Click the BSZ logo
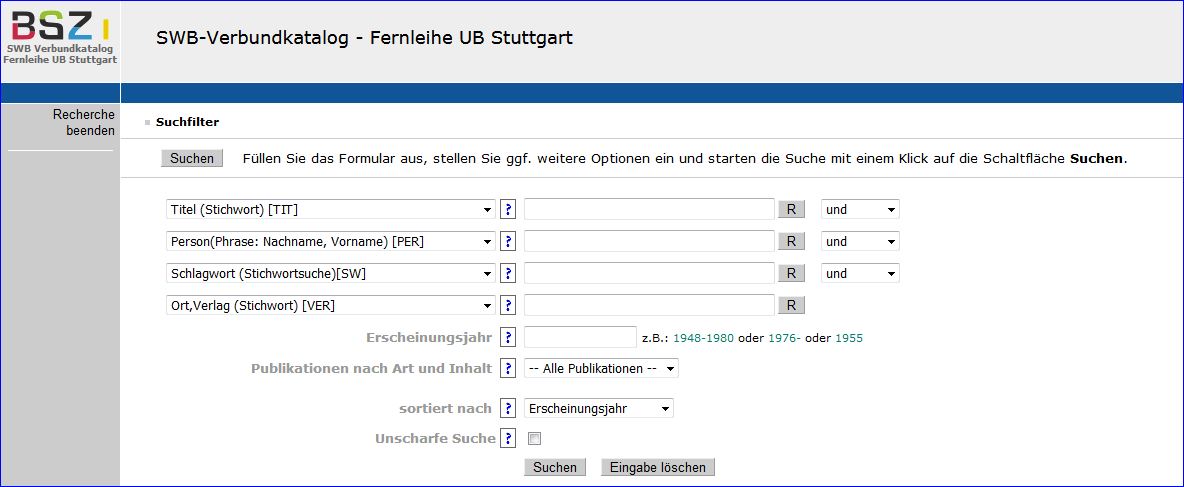This screenshot has width=1184, height=487. click(x=60, y=37)
